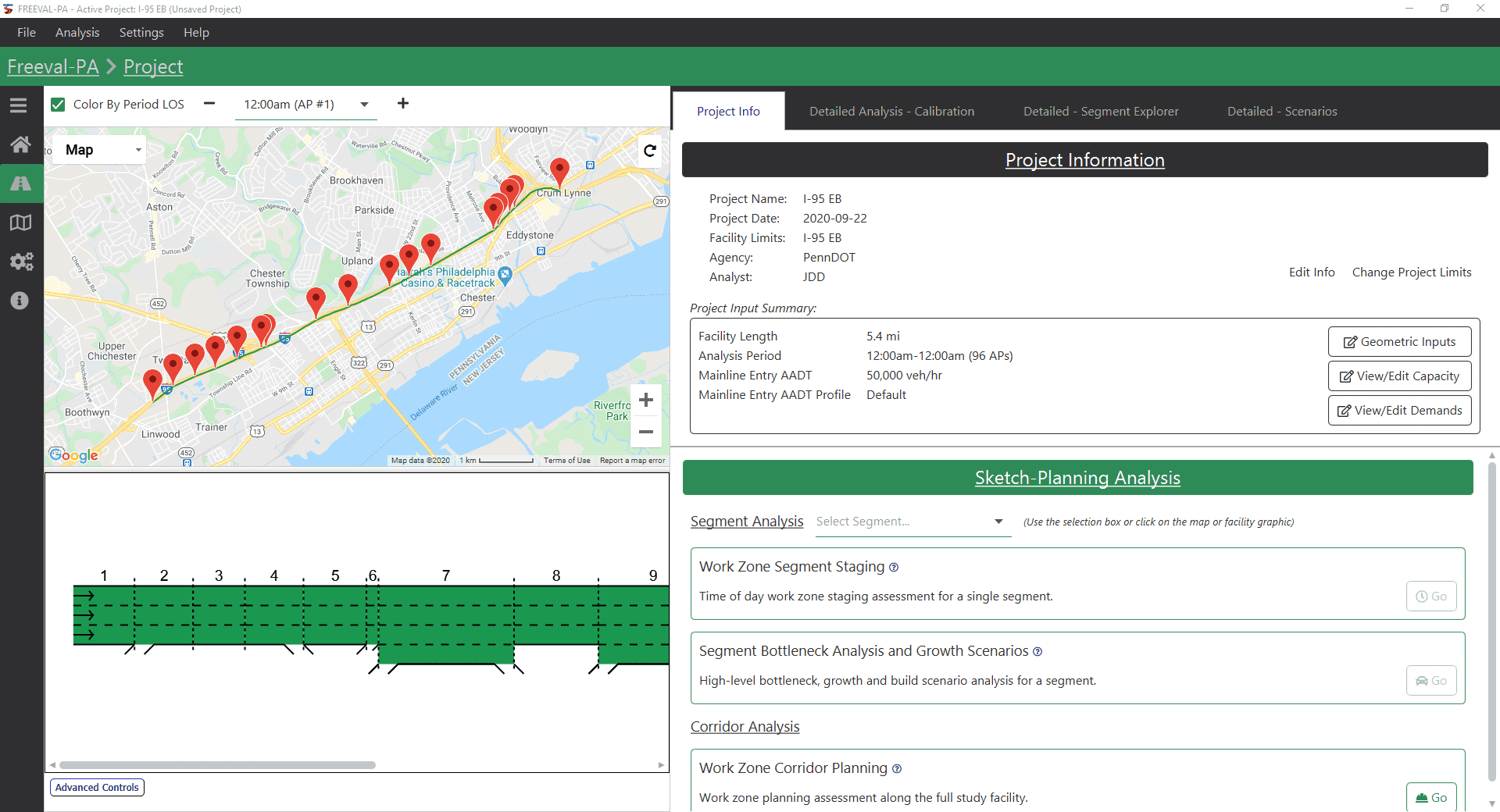This screenshot has height=812, width=1500.
Task: Toggle the Color By Period LOS checkbox
Action: tap(58, 105)
